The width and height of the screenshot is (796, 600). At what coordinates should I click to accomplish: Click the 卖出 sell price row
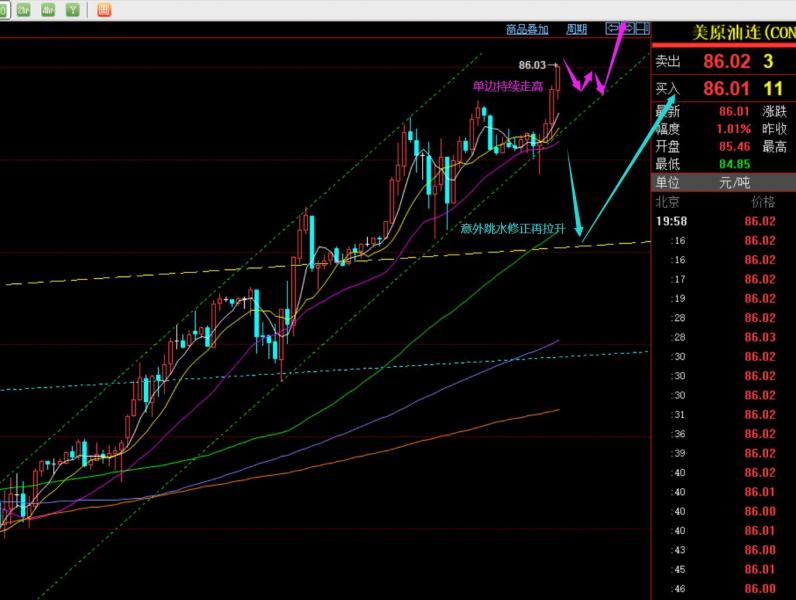722,61
